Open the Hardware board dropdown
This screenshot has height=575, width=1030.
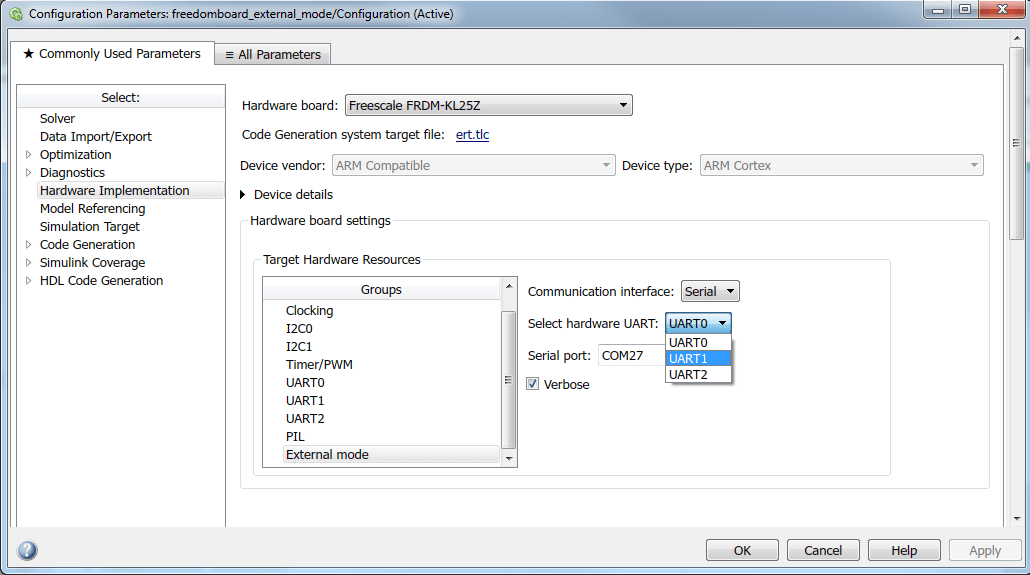tap(488, 105)
